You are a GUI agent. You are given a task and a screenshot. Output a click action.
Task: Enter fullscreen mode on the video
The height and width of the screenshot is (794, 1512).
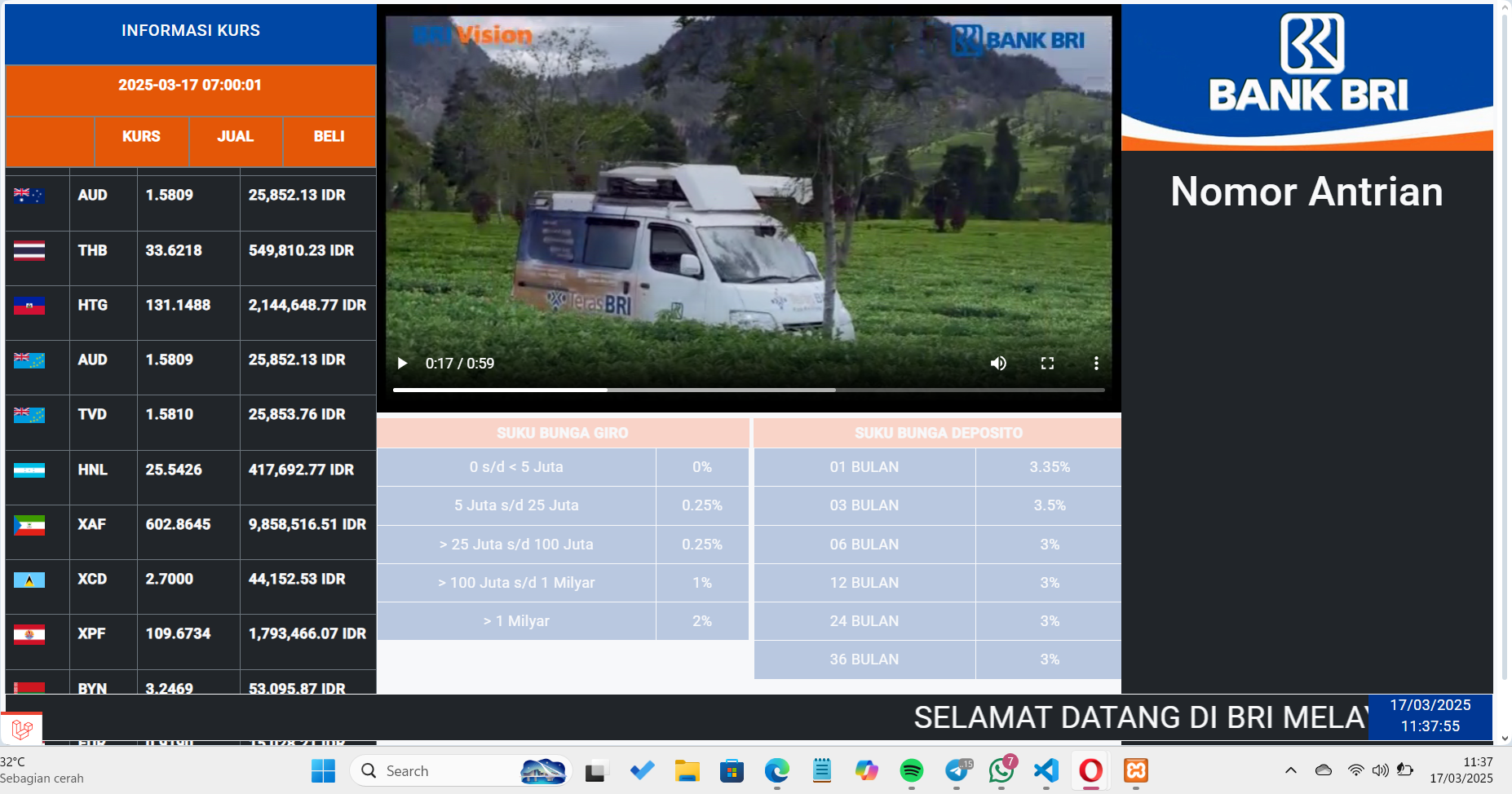click(x=1047, y=364)
